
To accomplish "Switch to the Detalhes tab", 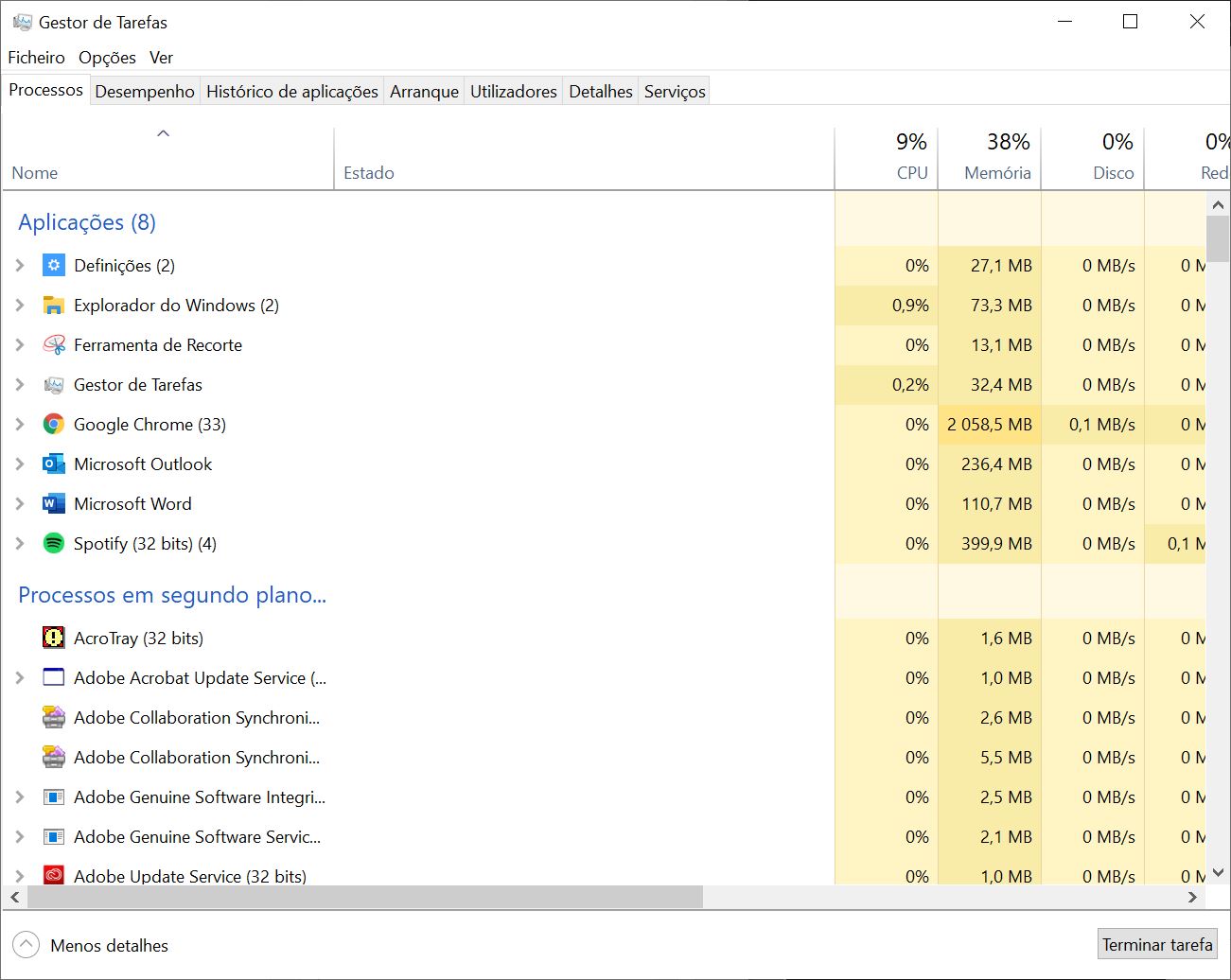I will click(x=601, y=92).
